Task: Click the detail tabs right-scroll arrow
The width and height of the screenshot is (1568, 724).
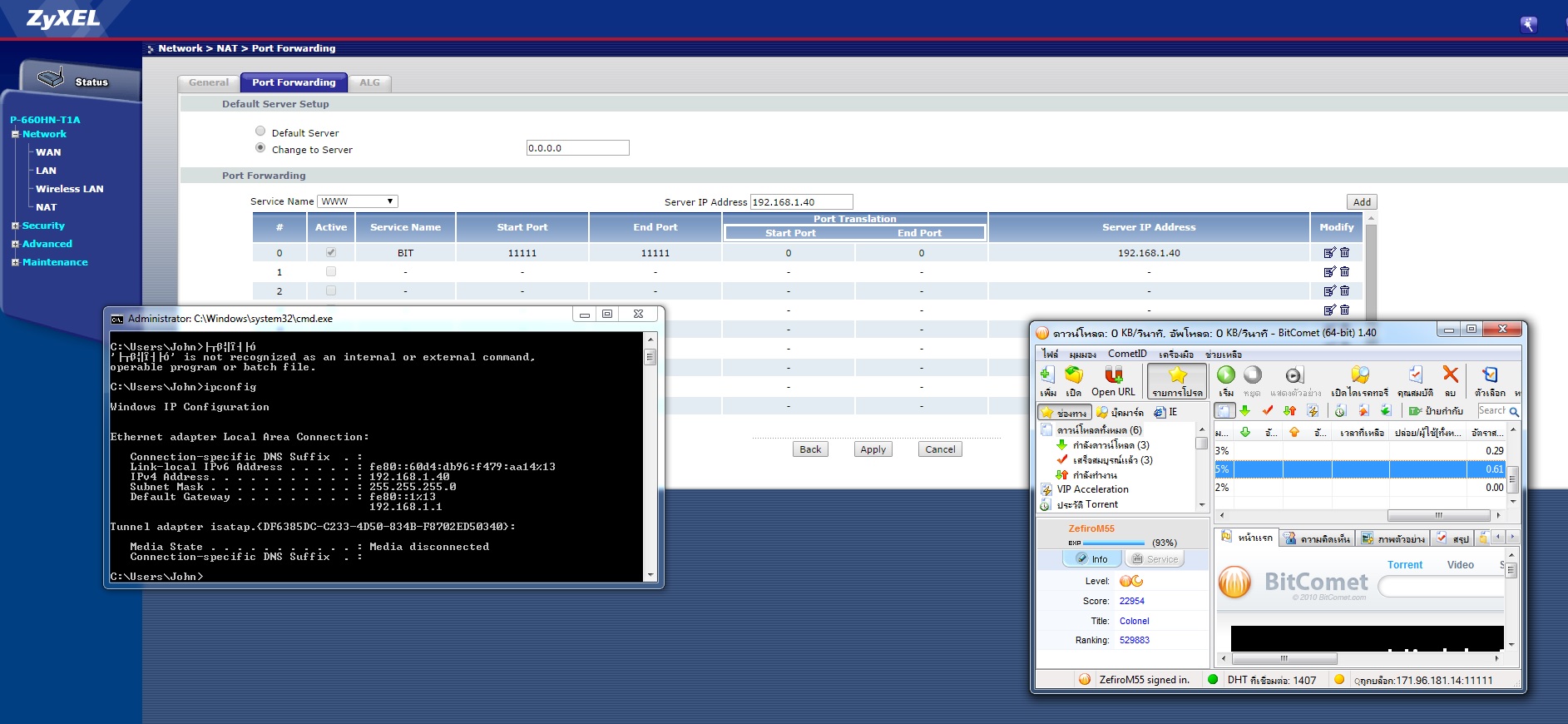Action: pyautogui.click(x=1513, y=538)
